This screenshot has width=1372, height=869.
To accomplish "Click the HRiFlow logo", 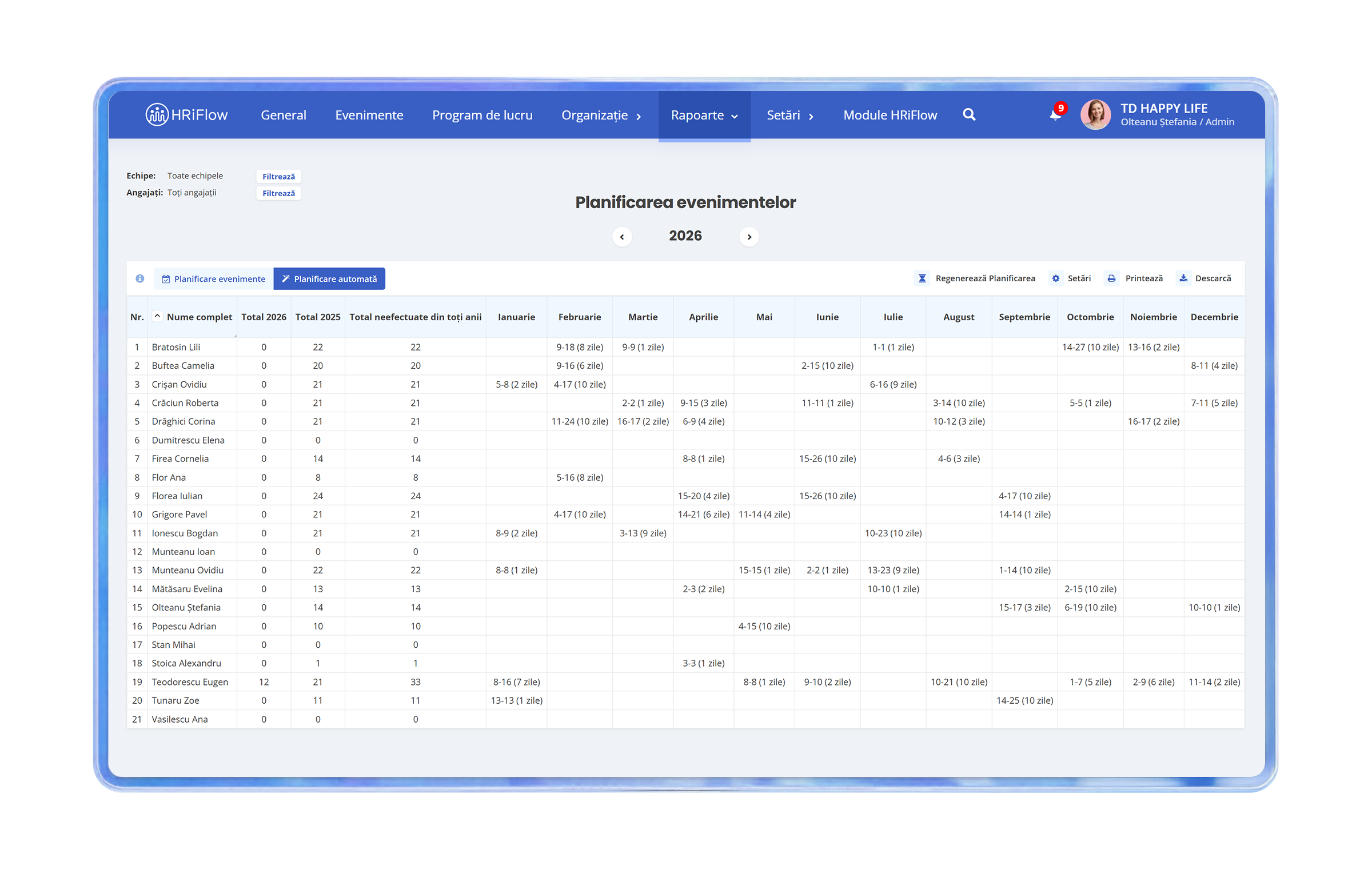I will (186, 115).
